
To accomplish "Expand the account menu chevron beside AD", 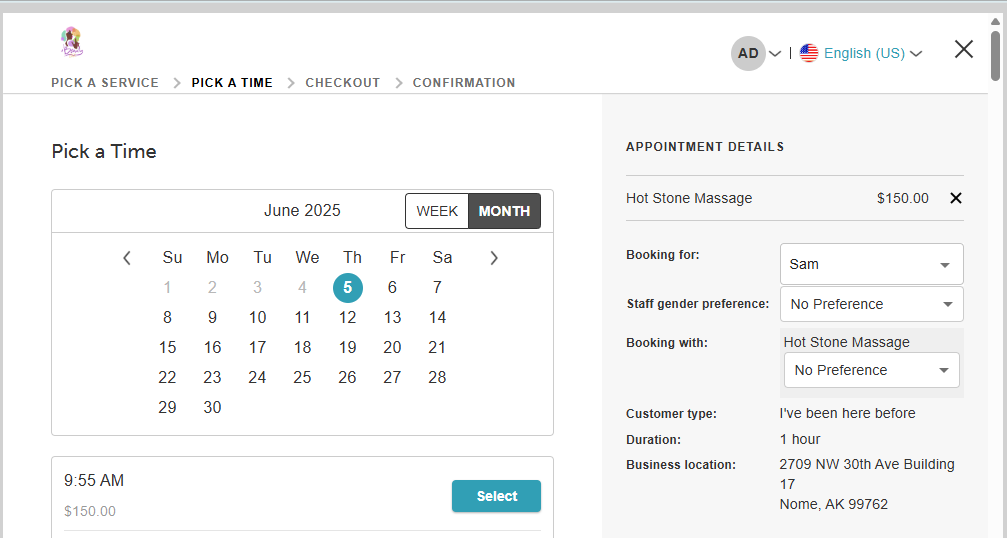I will 775,53.
